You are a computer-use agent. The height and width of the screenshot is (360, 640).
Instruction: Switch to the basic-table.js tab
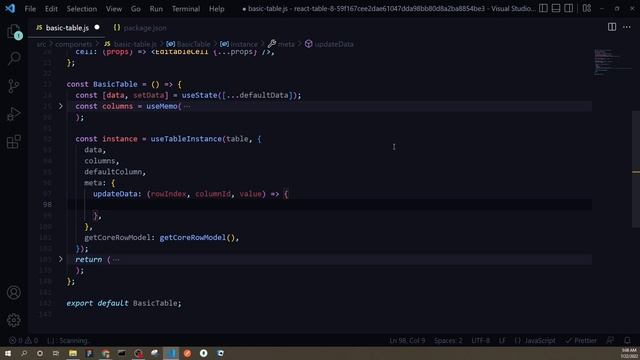(67, 28)
